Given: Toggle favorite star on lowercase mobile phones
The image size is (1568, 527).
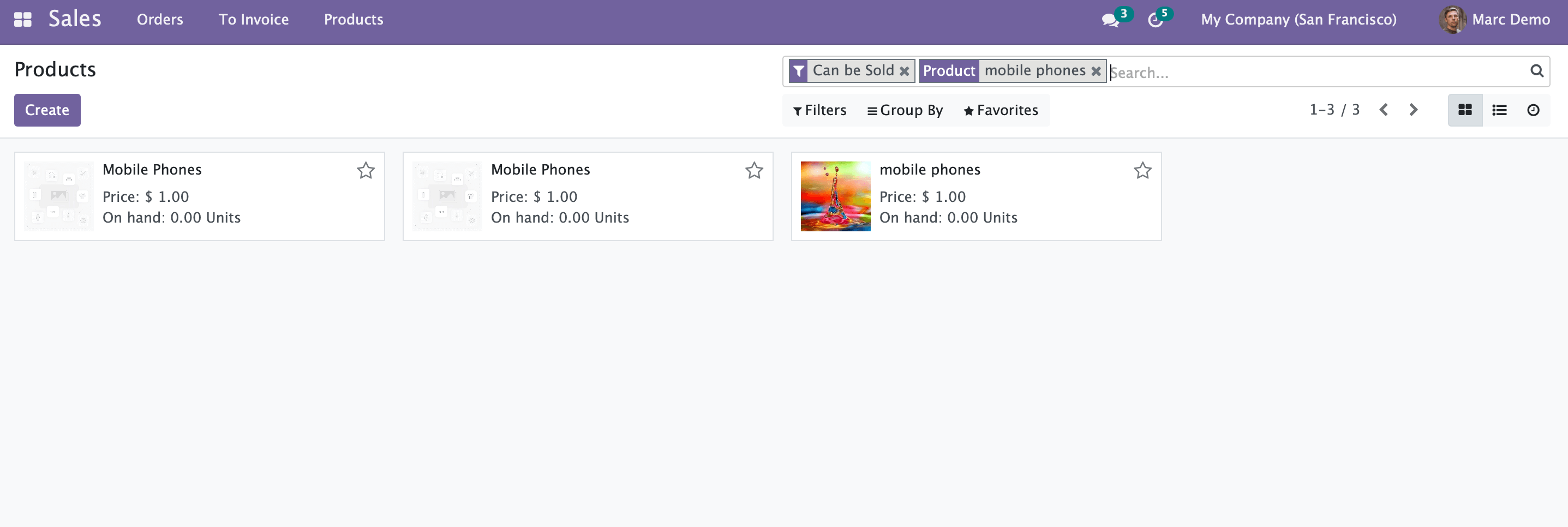Looking at the screenshot, I should click(1142, 170).
